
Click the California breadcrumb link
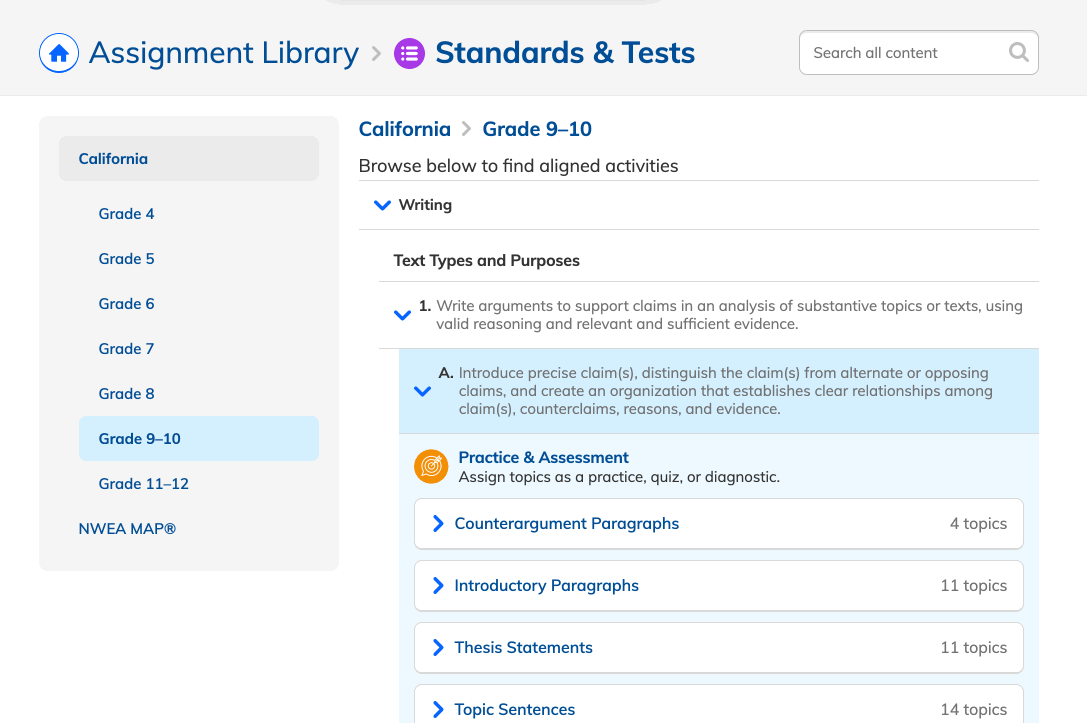[405, 129]
